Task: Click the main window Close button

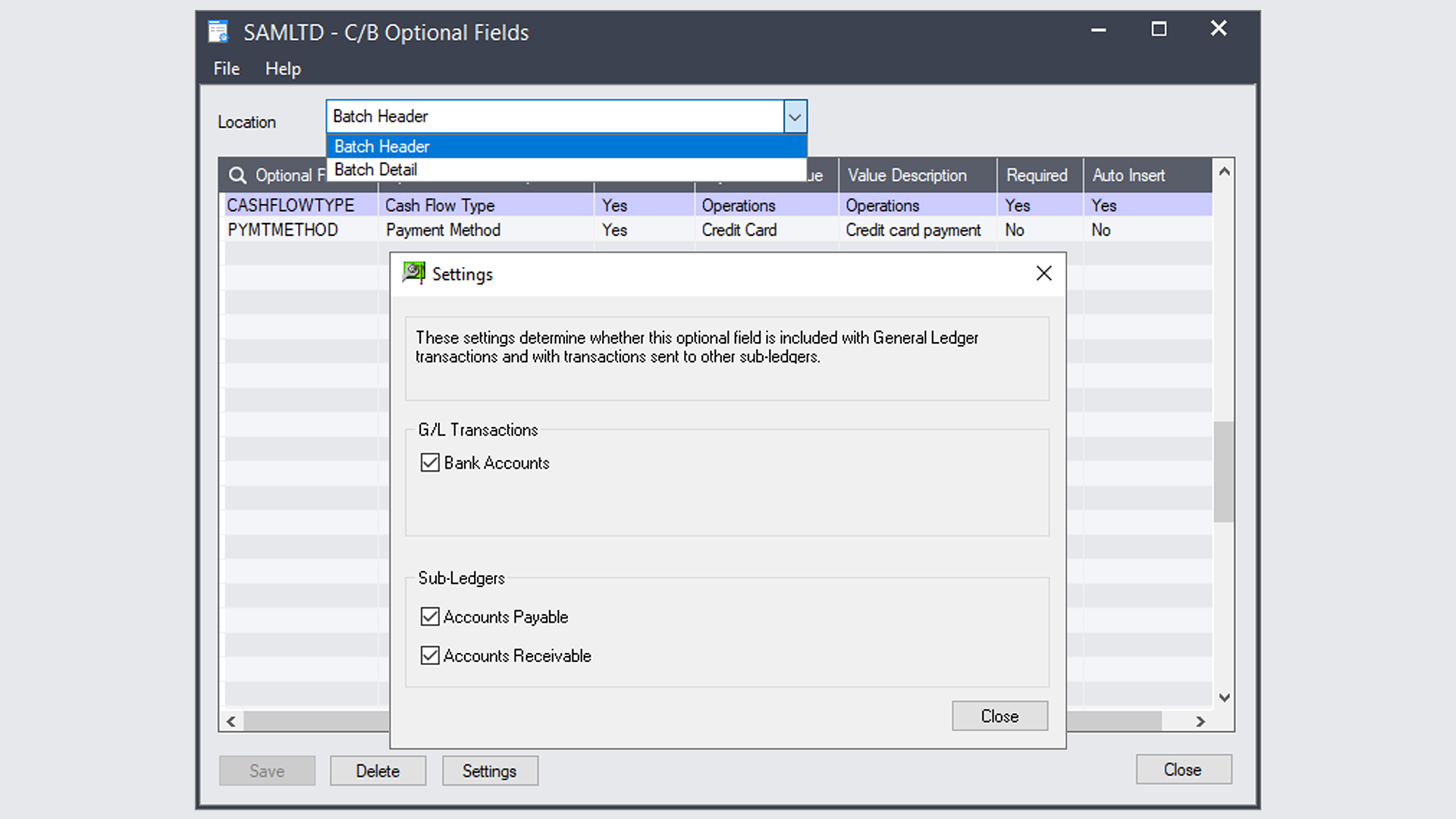Action: pos(1183,769)
